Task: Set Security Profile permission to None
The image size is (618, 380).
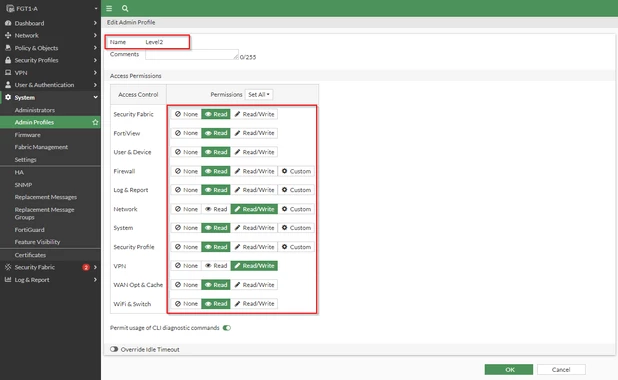Action: click(186, 247)
